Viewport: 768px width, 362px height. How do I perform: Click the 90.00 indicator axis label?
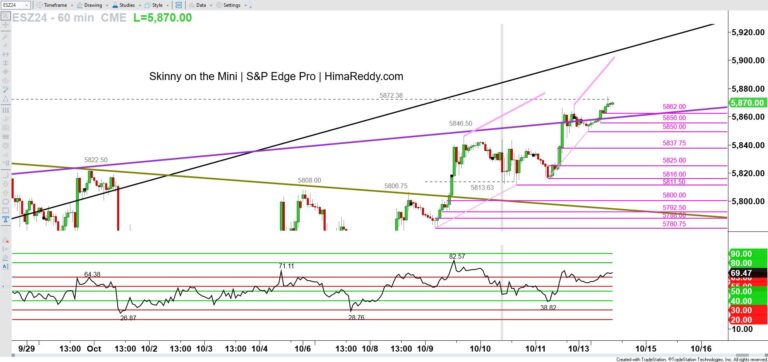click(x=747, y=253)
